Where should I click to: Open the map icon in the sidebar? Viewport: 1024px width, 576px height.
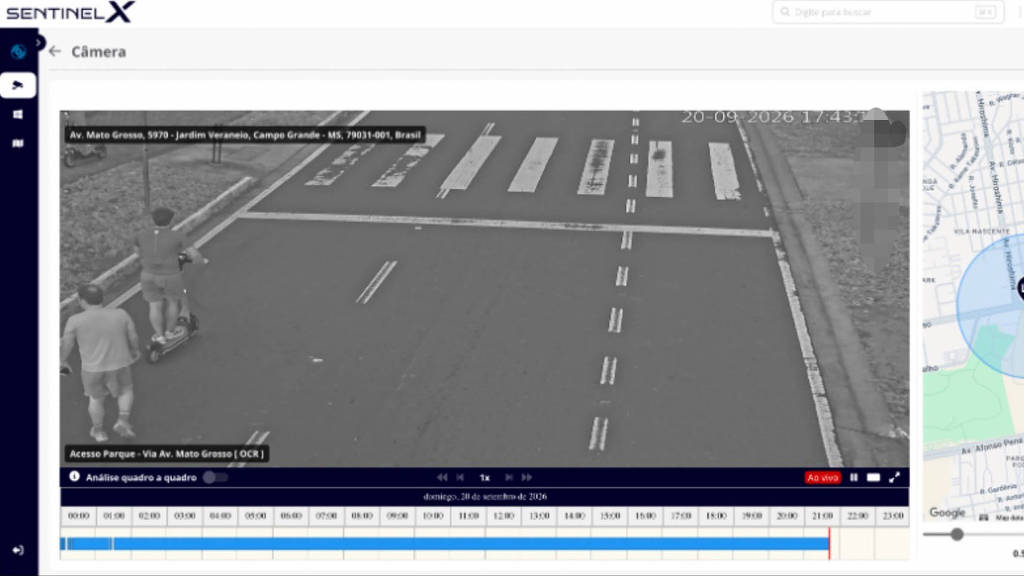(x=18, y=144)
